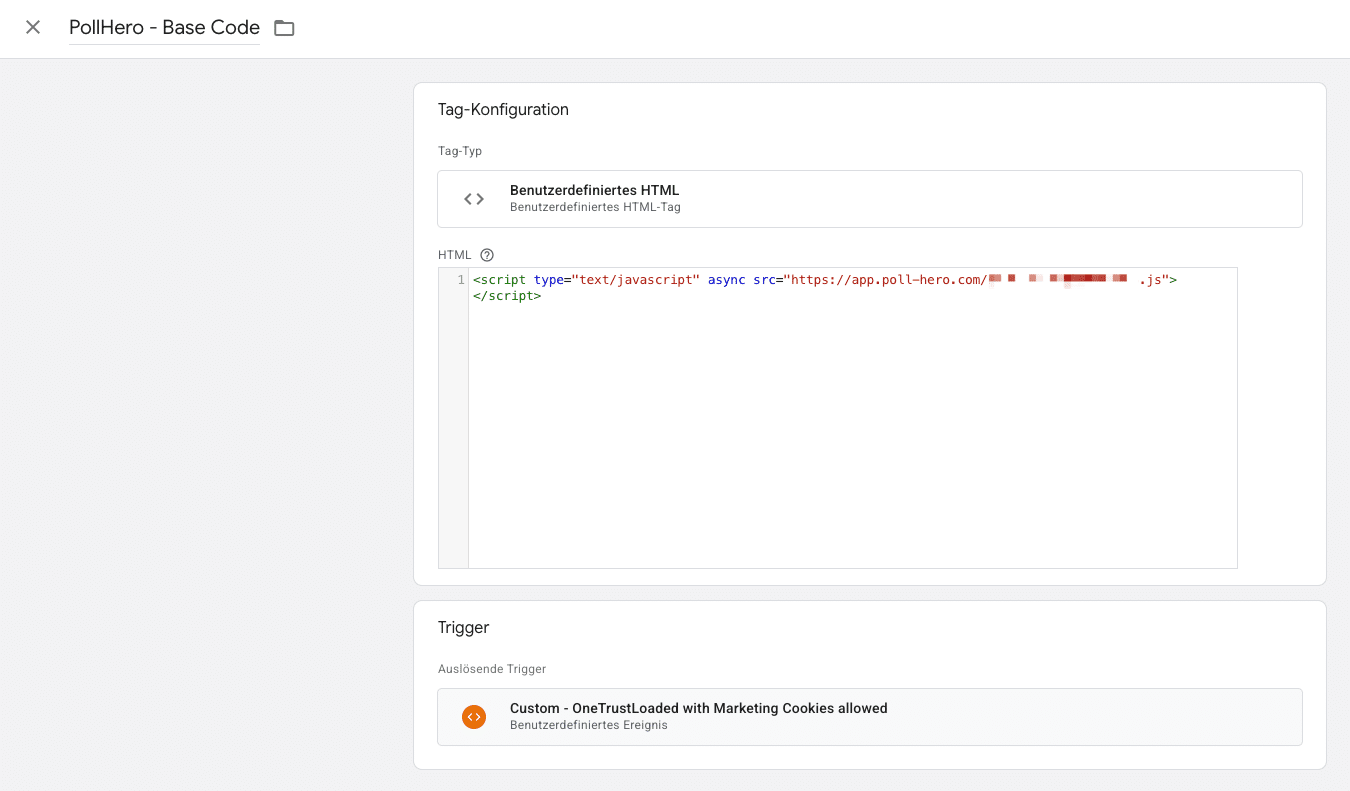Click the Auslösende Trigger label
This screenshot has height=791, width=1350.
[492, 669]
